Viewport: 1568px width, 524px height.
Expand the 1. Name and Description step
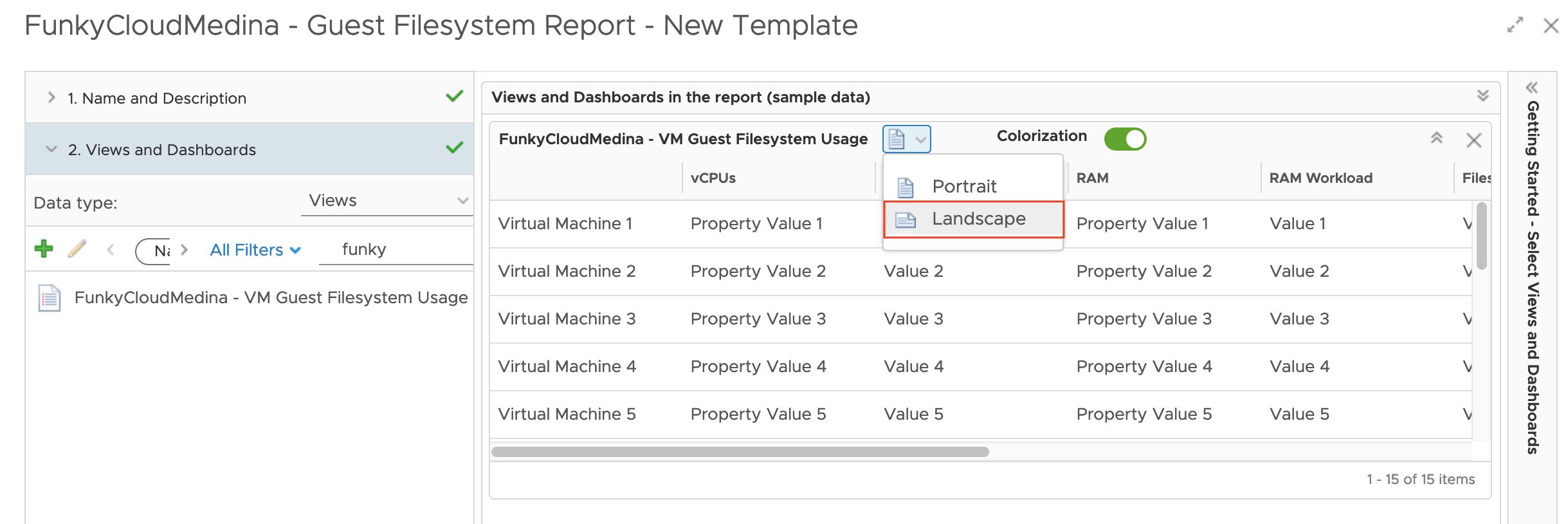pyautogui.click(x=51, y=98)
